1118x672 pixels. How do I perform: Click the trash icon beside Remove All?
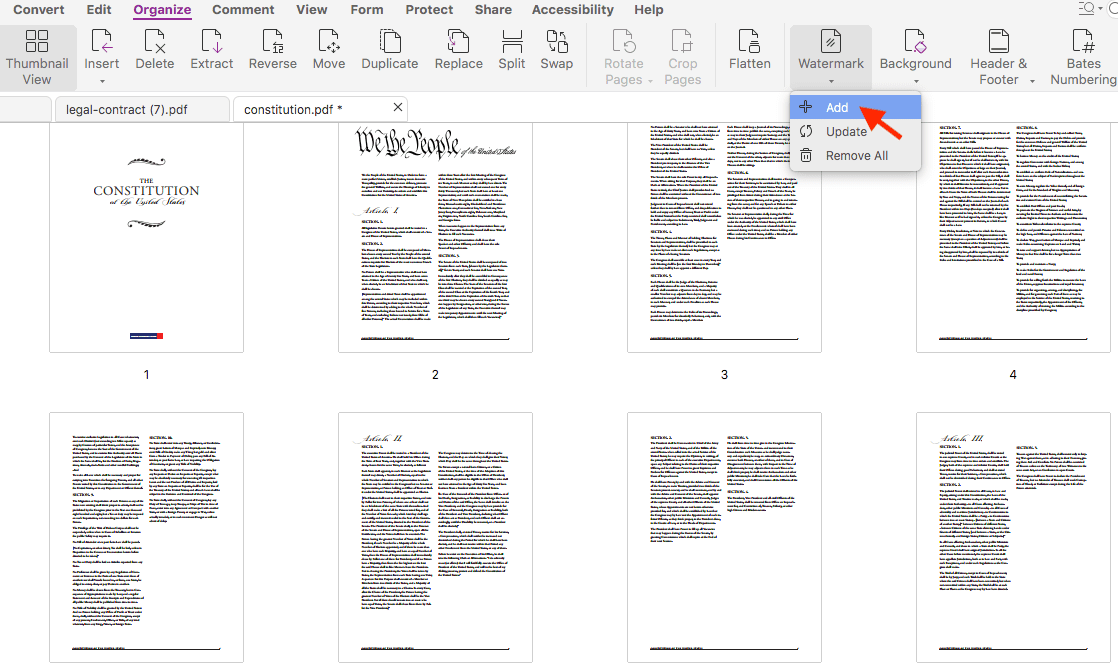coord(806,156)
